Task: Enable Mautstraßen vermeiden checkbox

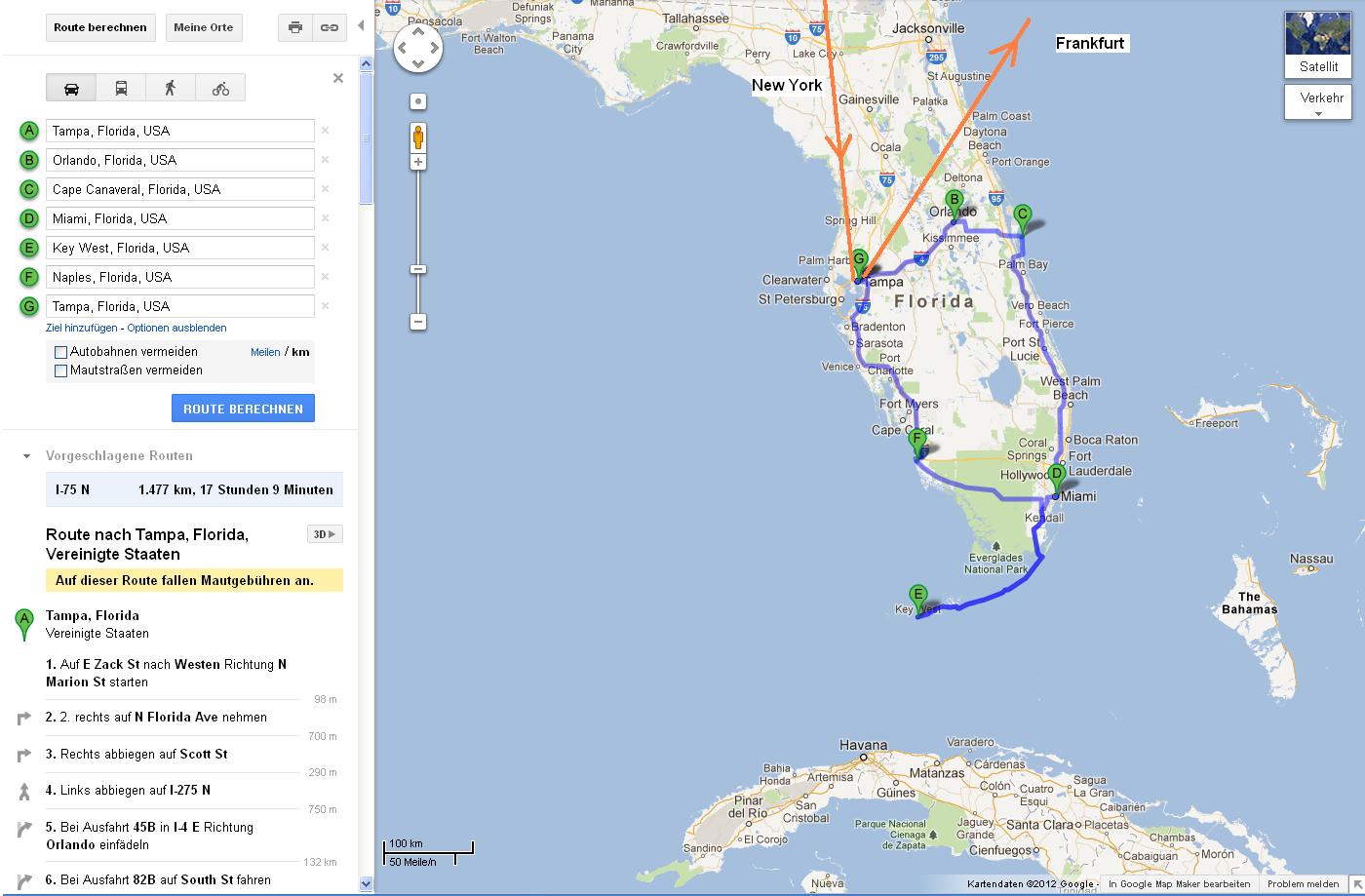Action: (x=61, y=370)
